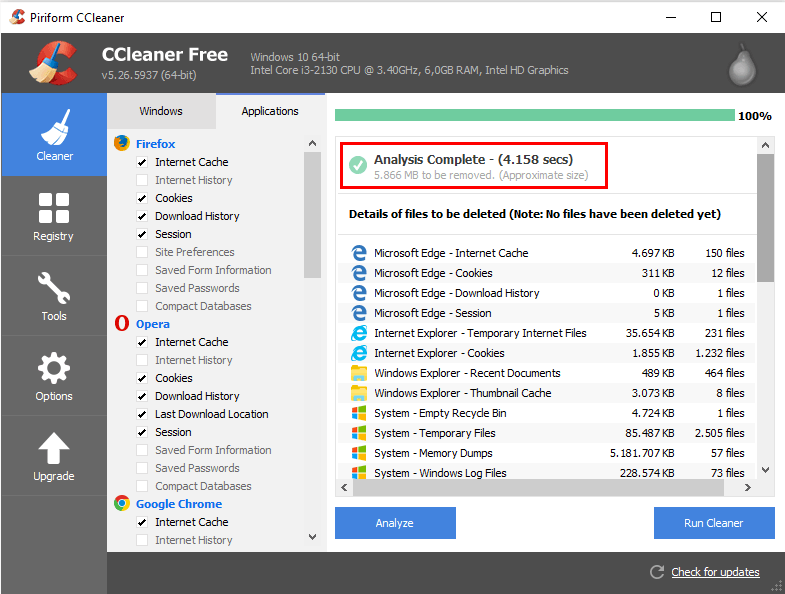Open the Cleaner section in sidebar
This screenshot has height=594, width=785.
(x=54, y=135)
